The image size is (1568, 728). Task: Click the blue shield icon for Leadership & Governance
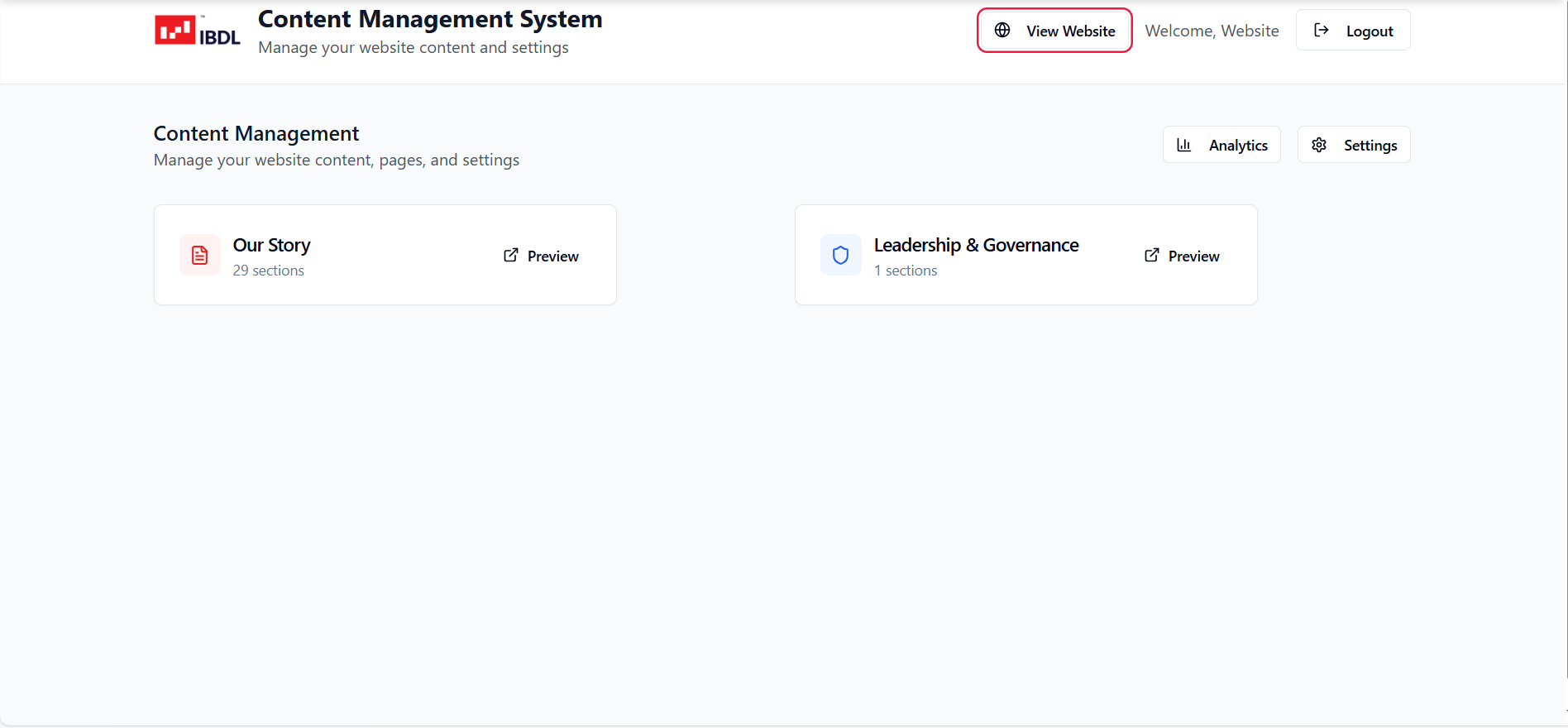click(x=841, y=256)
